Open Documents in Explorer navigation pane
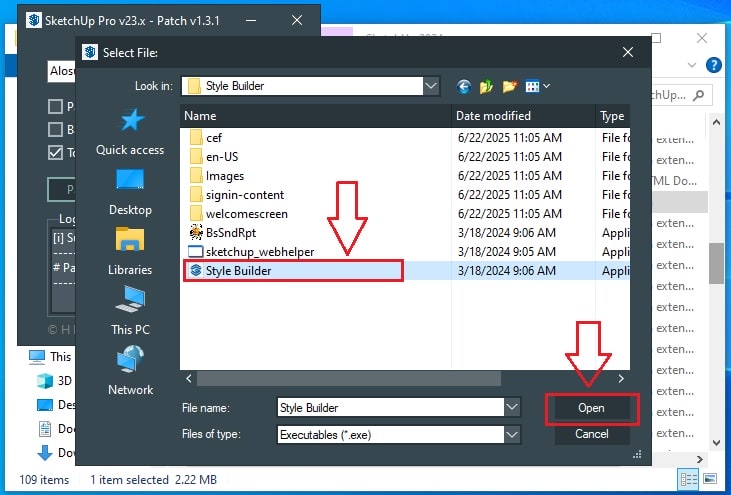Image resolution: width=731 pixels, height=495 pixels. 56,428
